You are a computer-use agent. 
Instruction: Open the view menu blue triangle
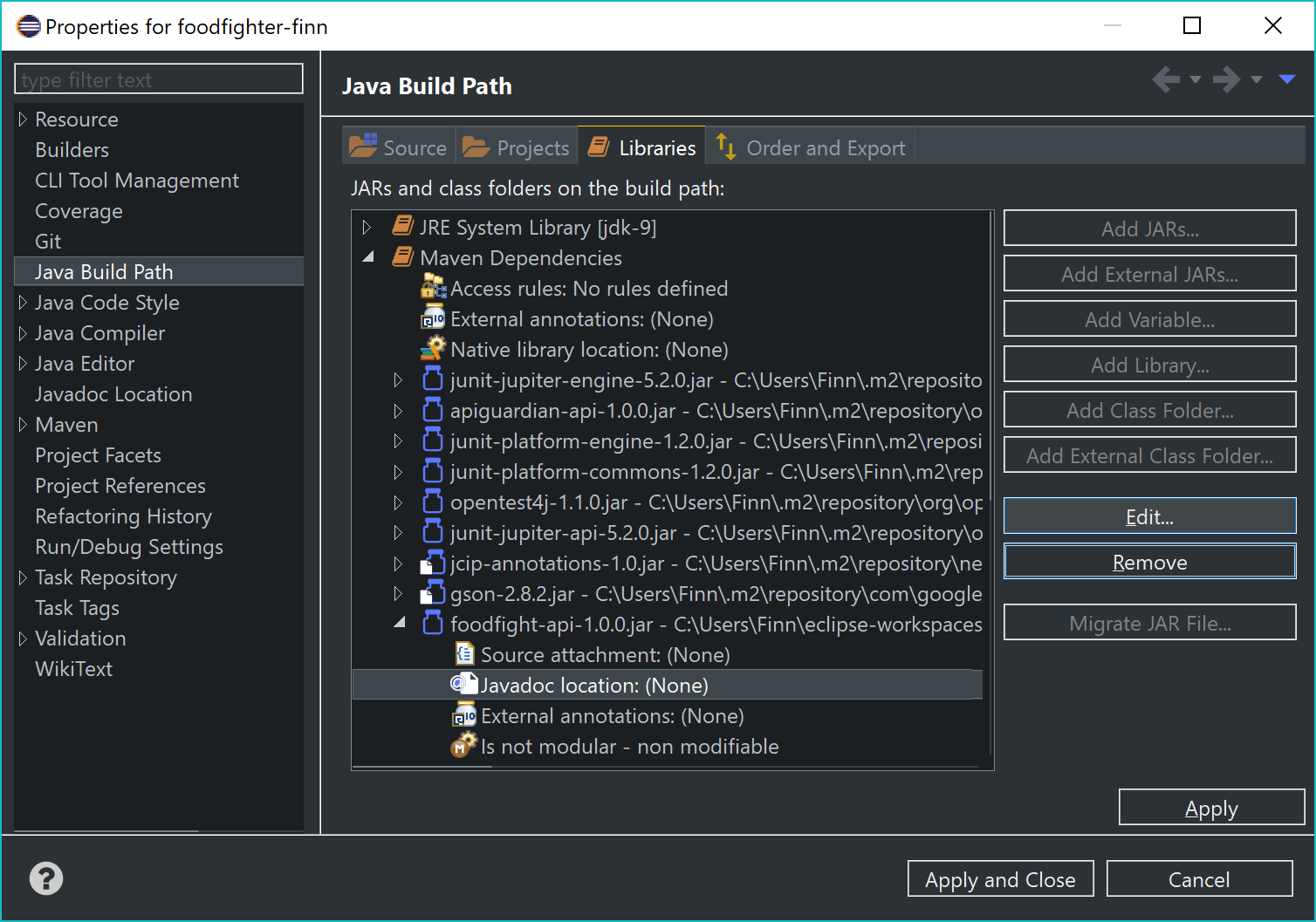(x=1287, y=79)
